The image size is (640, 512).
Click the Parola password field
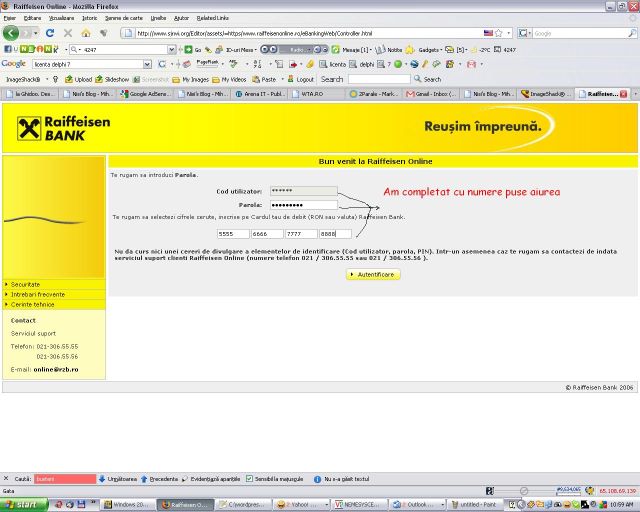304,205
